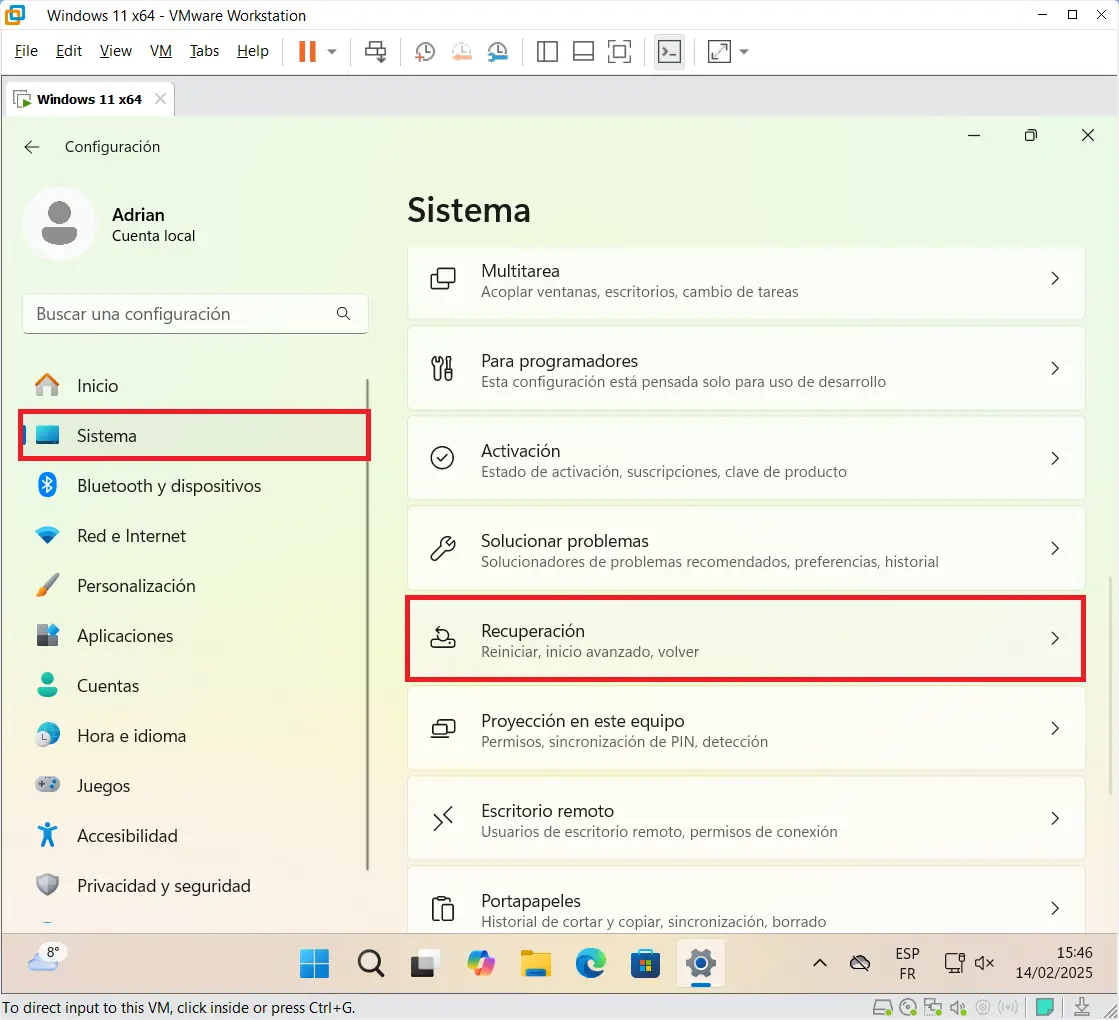
Task: Take a snapshot of the VM
Action: coord(425,51)
